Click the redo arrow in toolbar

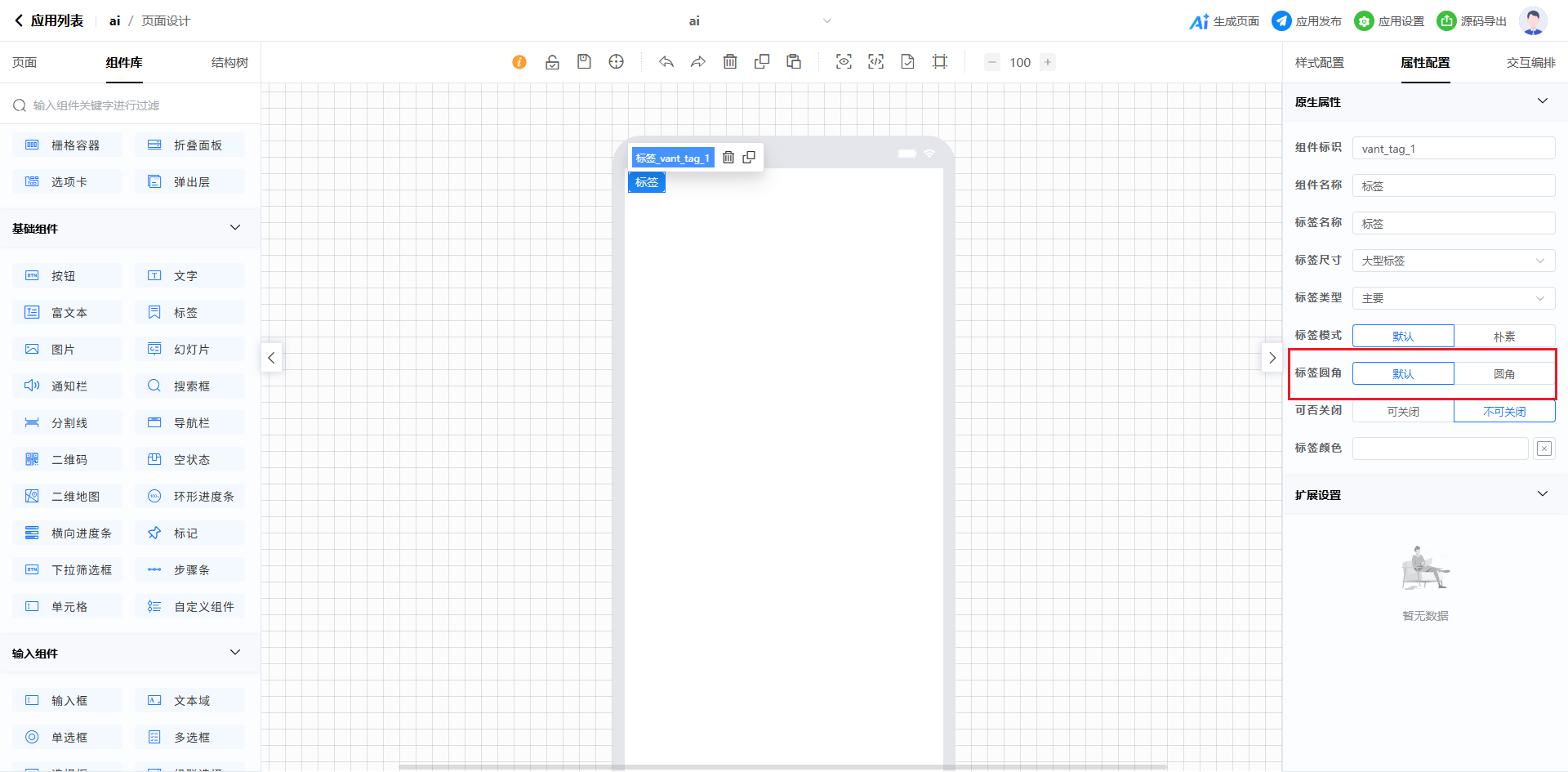point(697,62)
